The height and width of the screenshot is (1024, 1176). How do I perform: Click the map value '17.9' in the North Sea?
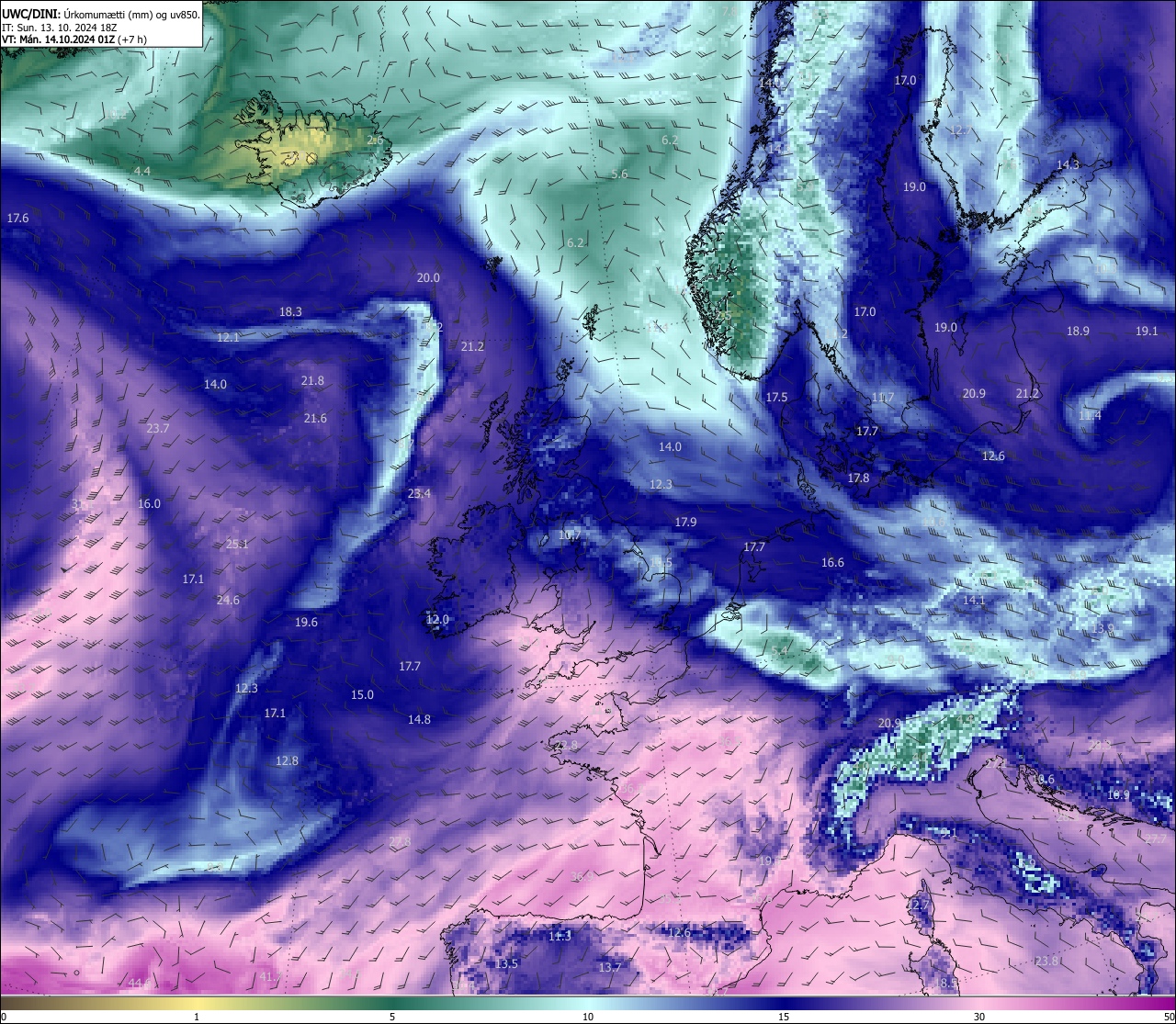tap(685, 522)
